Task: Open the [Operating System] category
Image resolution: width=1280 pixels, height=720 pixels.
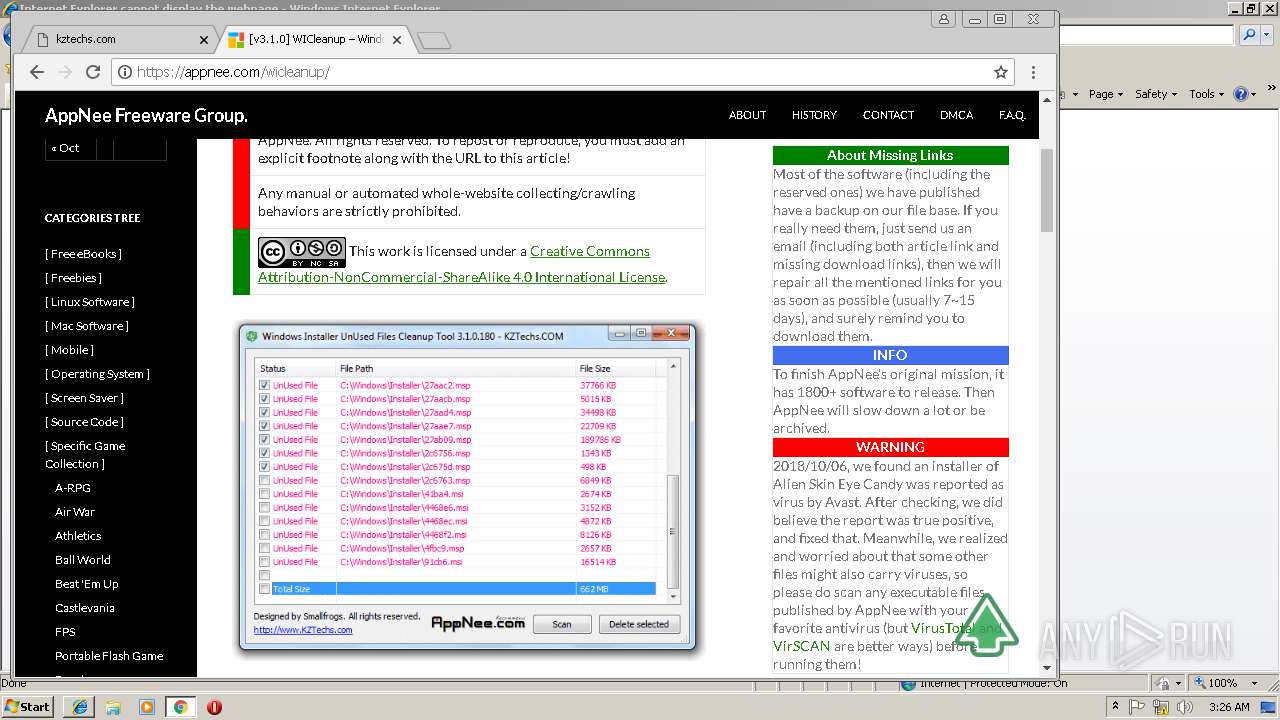Action: pos(97,374)
